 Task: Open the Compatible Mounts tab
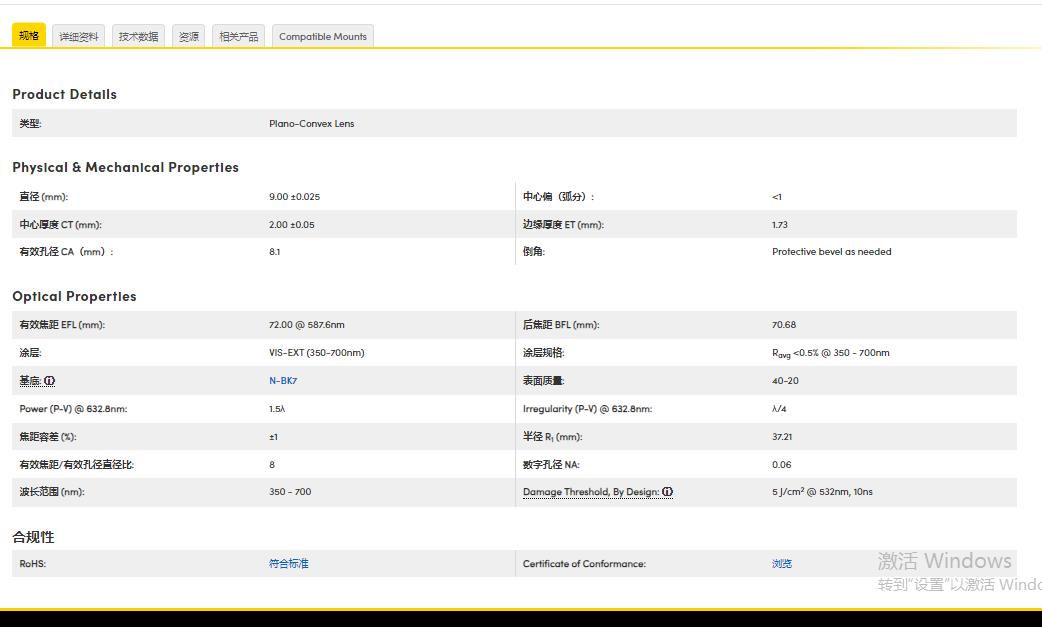click(323, 37)
